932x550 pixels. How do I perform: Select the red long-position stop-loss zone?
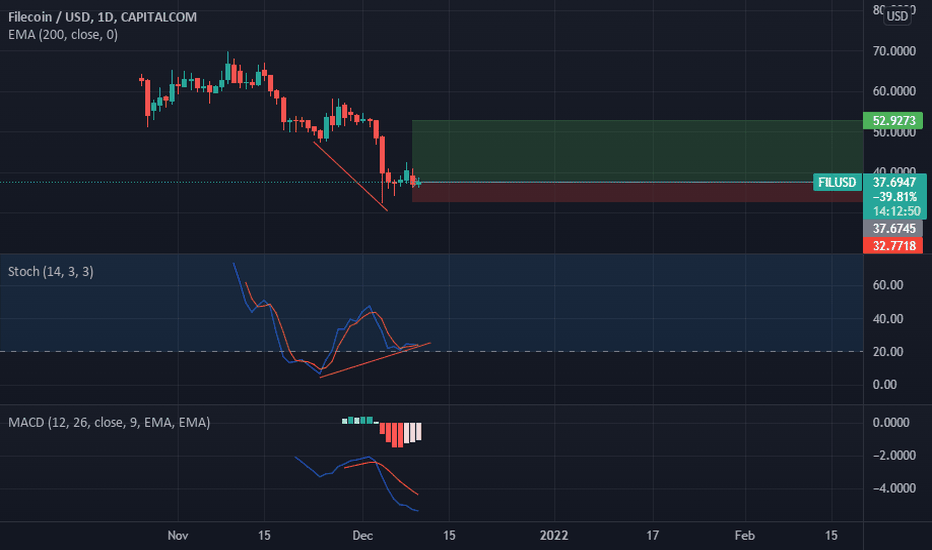point(637,192)
